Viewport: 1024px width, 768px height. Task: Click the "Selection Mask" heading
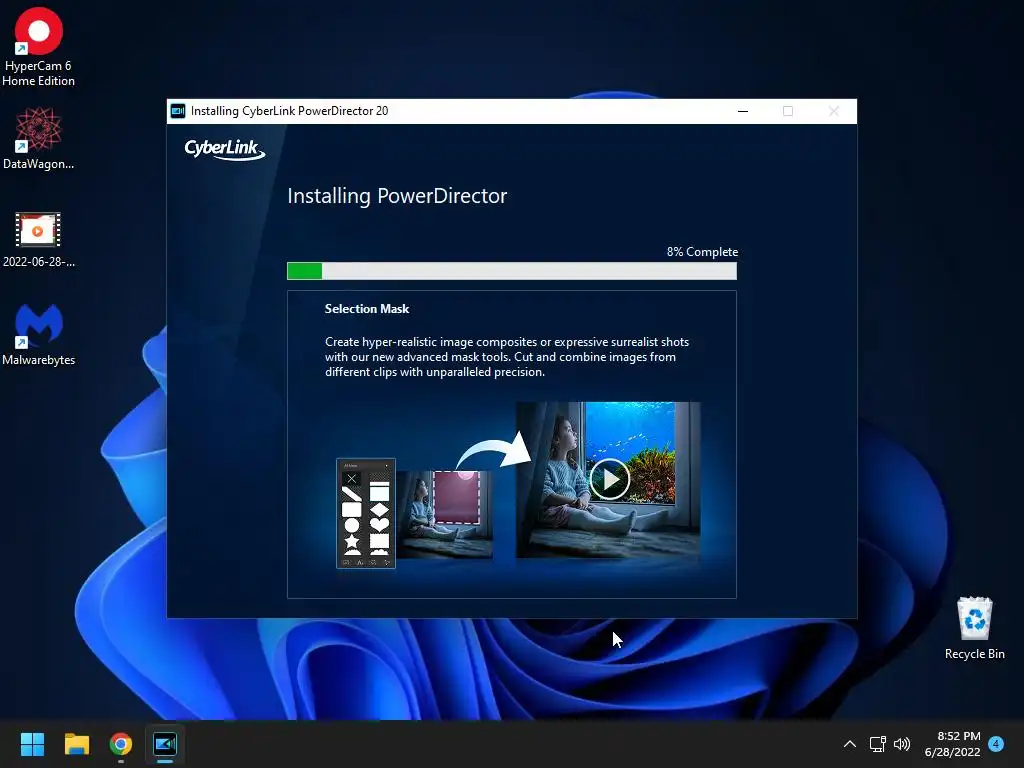point(367,309)
